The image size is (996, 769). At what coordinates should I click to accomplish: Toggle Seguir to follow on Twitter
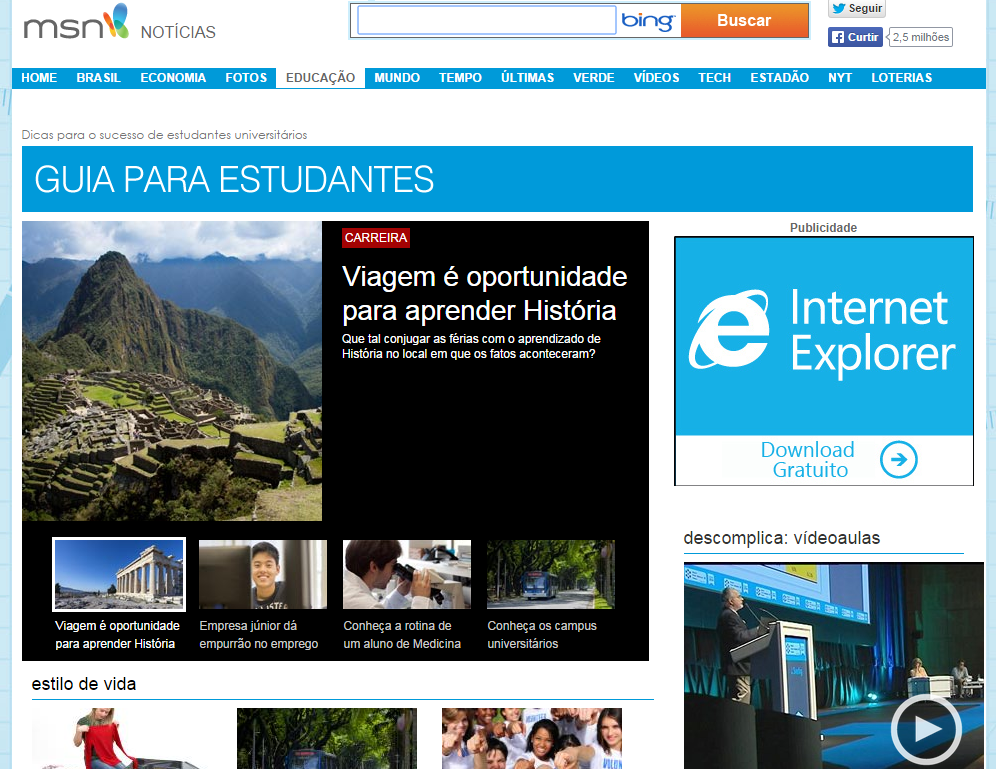pos(857,9)
